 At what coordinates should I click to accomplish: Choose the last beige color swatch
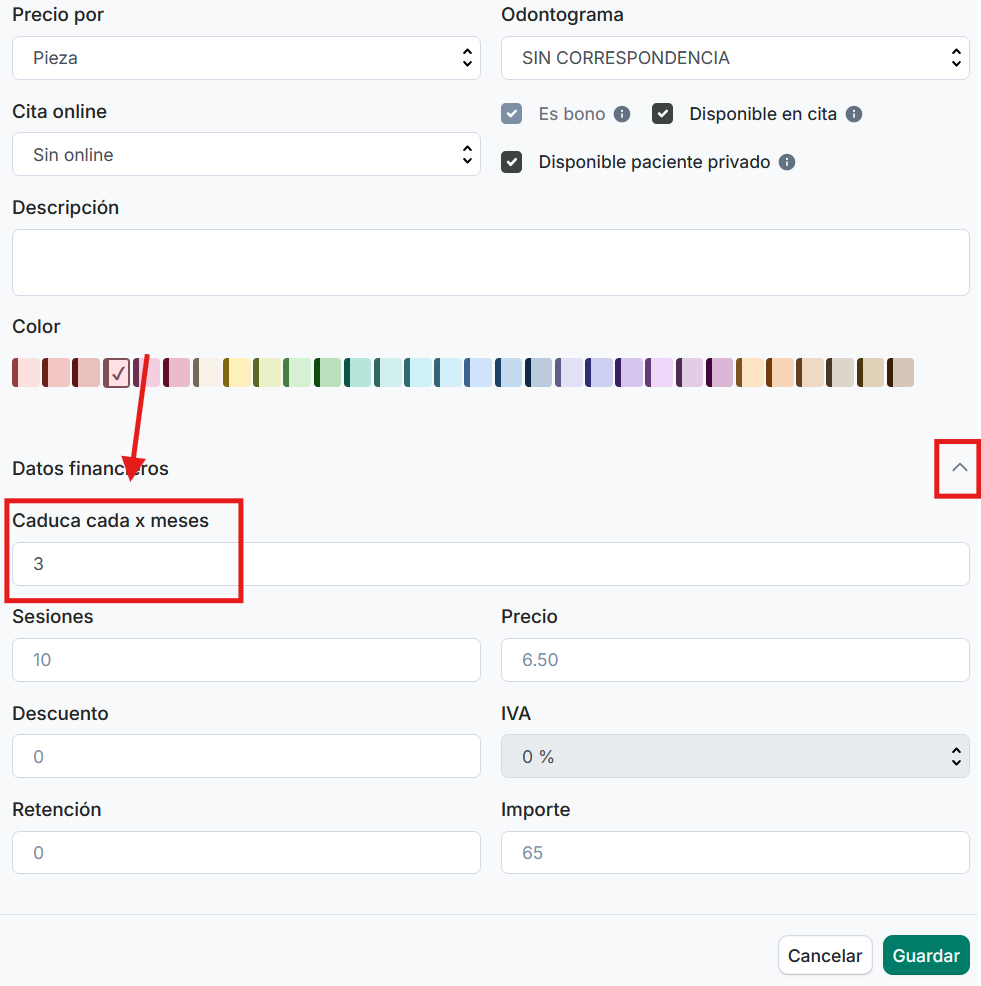900,373
